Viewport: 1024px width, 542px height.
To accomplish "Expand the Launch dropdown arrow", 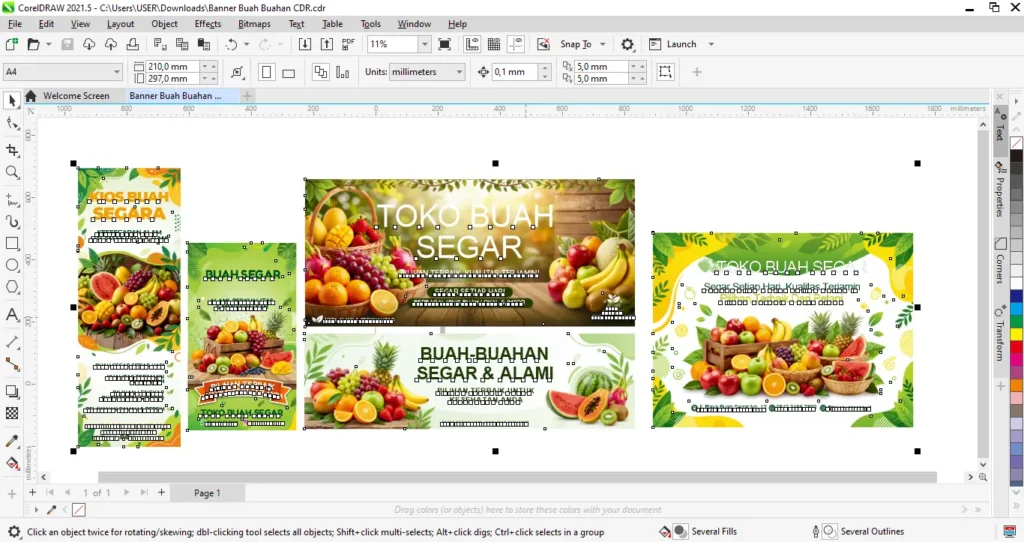I will (711, 44).
